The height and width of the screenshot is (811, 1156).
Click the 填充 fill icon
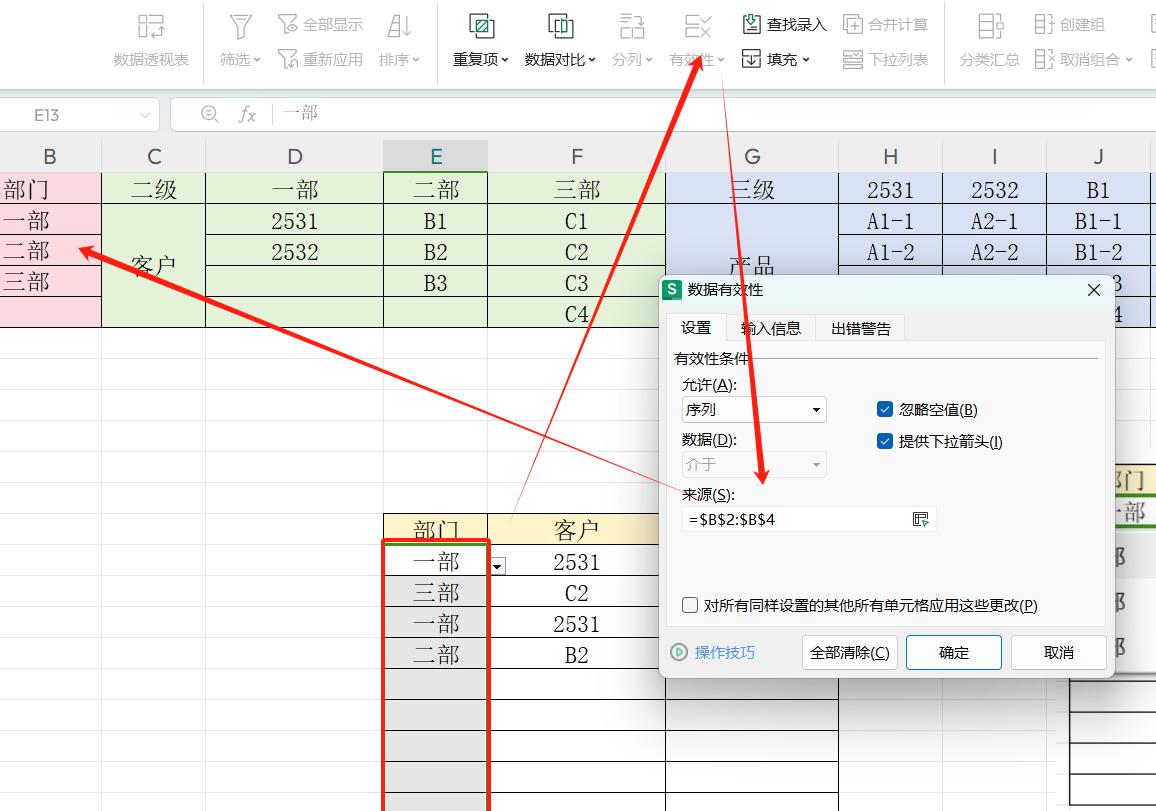[x=751, y=59]
